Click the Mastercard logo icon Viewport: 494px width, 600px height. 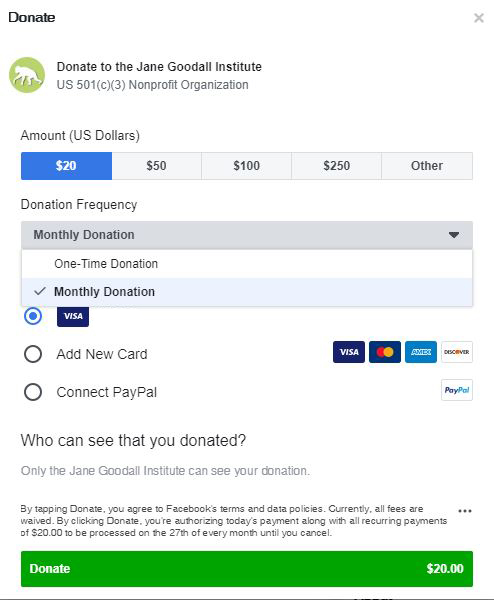385,352
